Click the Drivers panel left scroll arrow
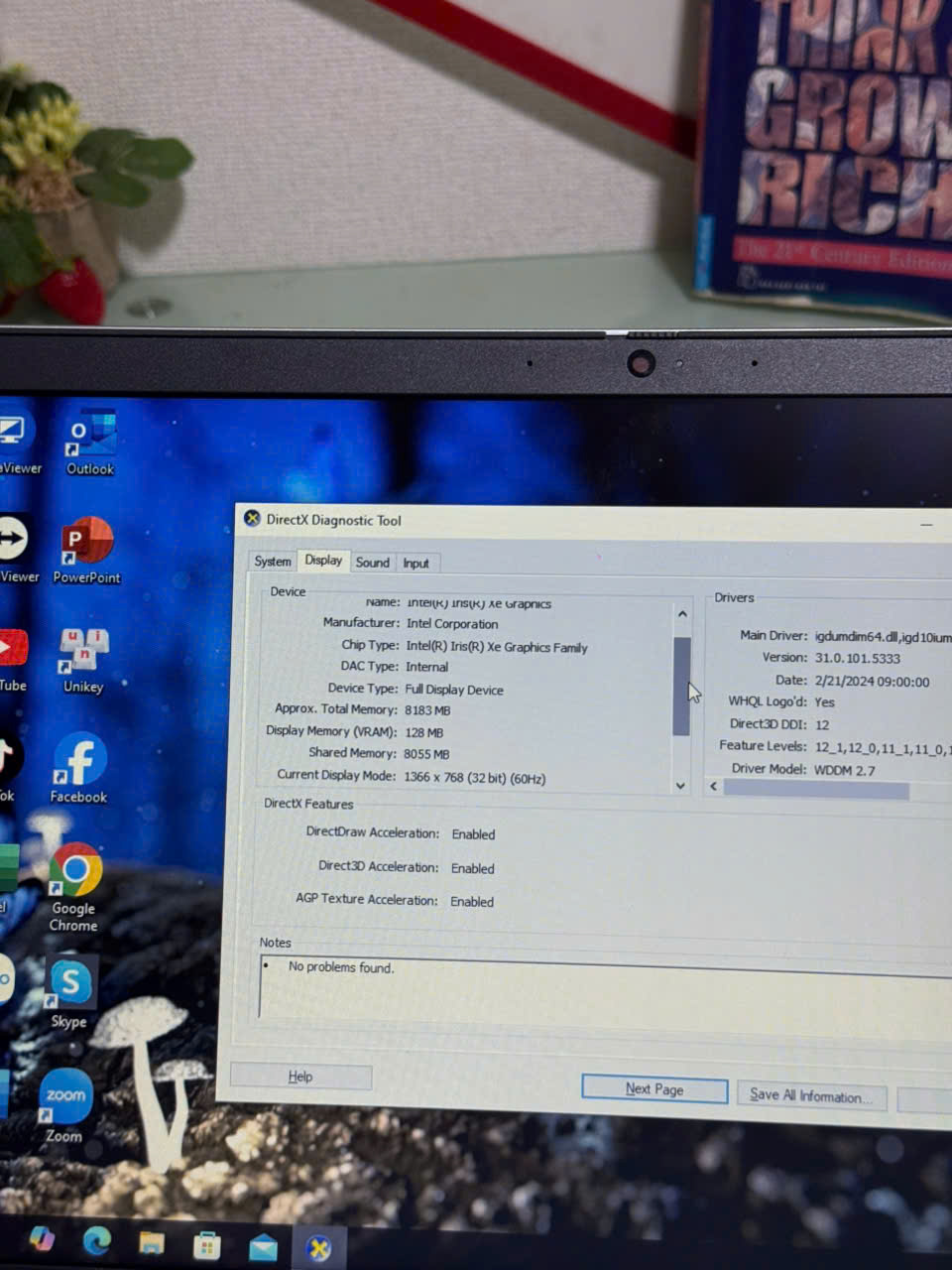 point(714,786)
